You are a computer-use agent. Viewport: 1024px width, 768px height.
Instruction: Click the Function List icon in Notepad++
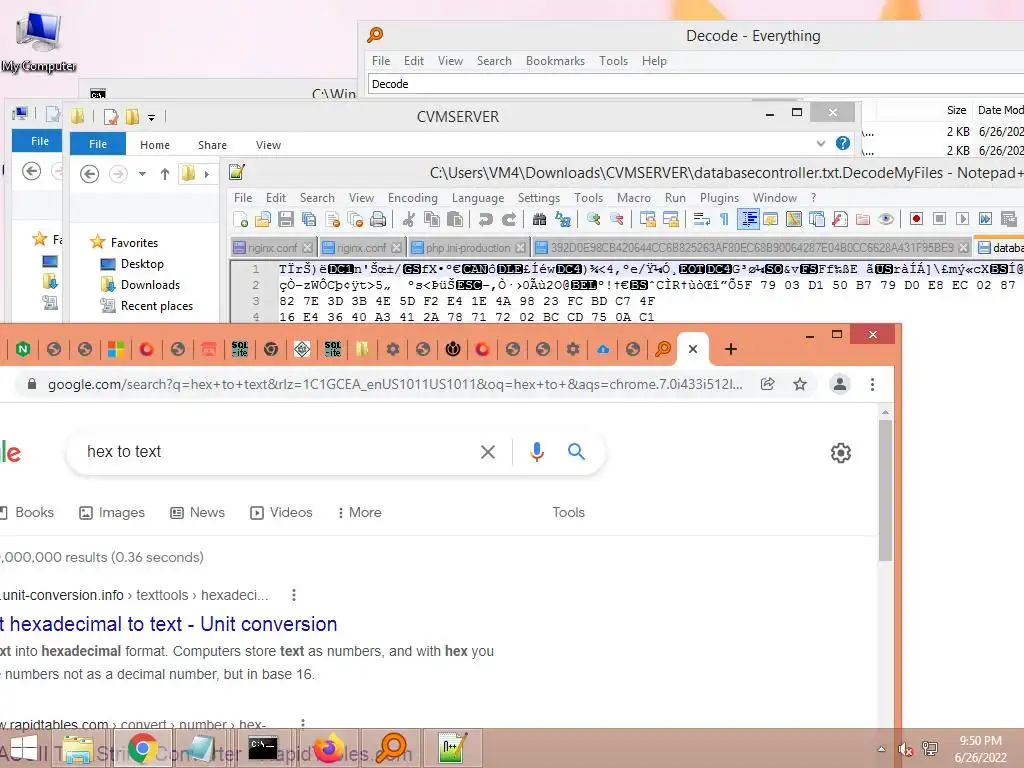click(840, 219)
